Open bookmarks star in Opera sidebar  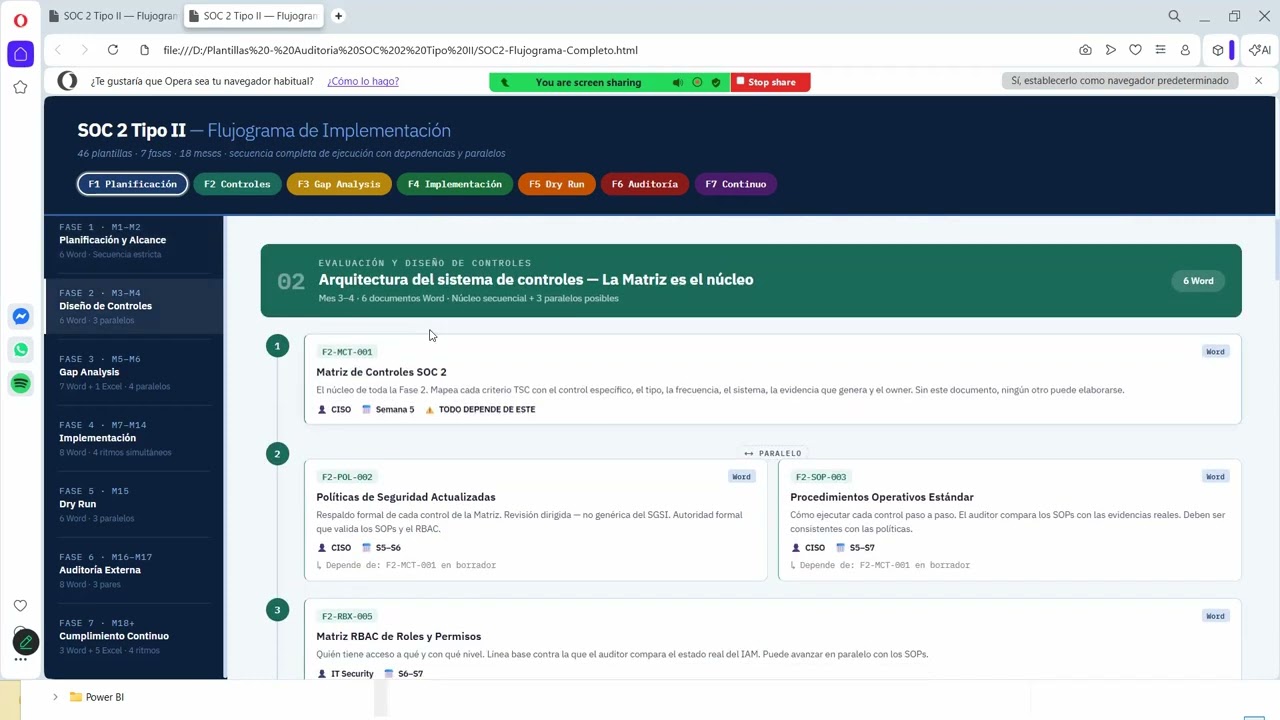coord(20,87)
